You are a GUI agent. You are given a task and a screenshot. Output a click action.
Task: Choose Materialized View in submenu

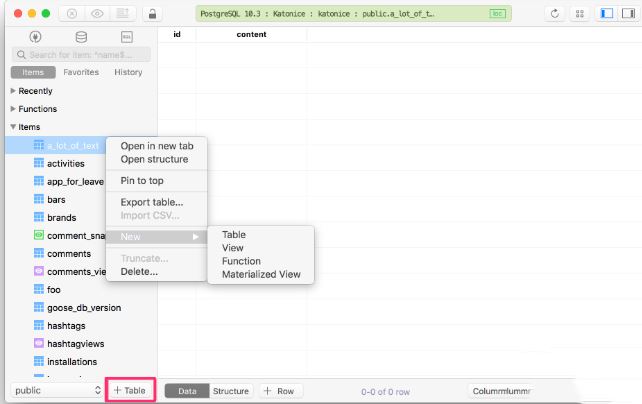coord(261,274)
